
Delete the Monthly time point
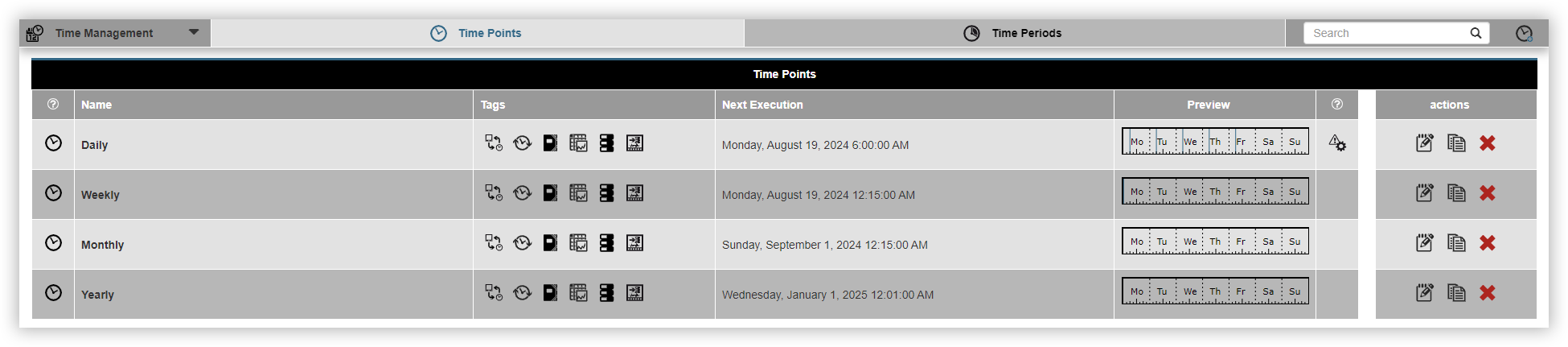[x=1488, y=243]
